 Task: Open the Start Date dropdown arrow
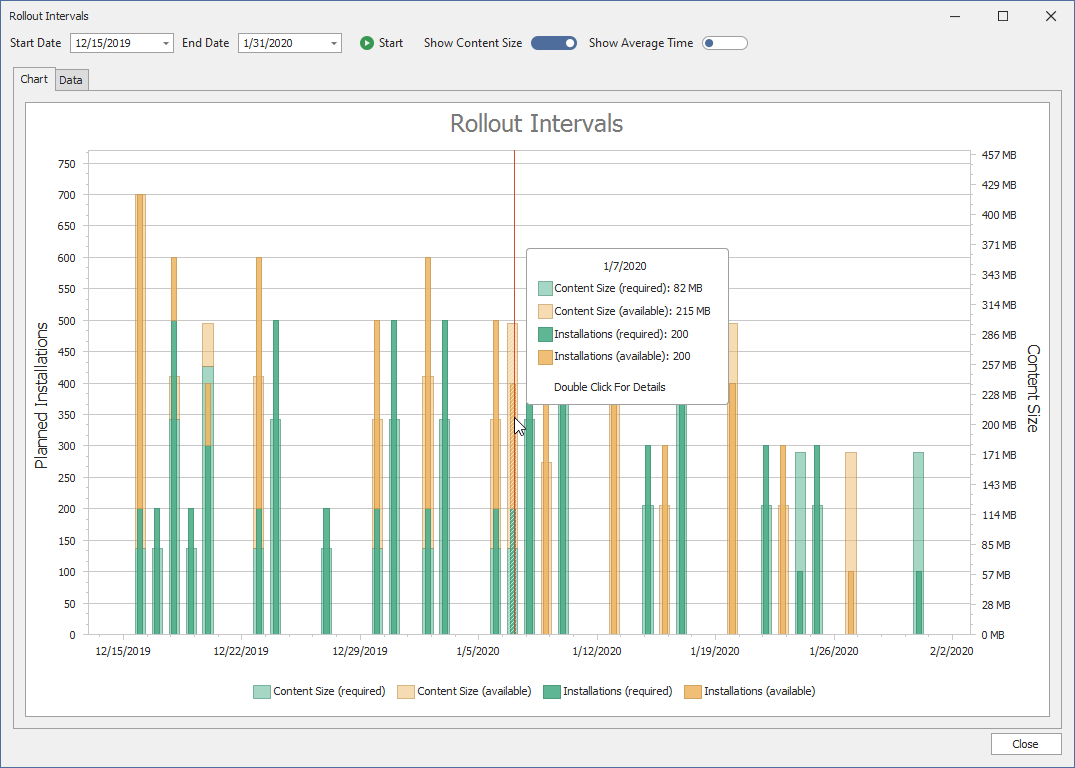click(166, 43)
